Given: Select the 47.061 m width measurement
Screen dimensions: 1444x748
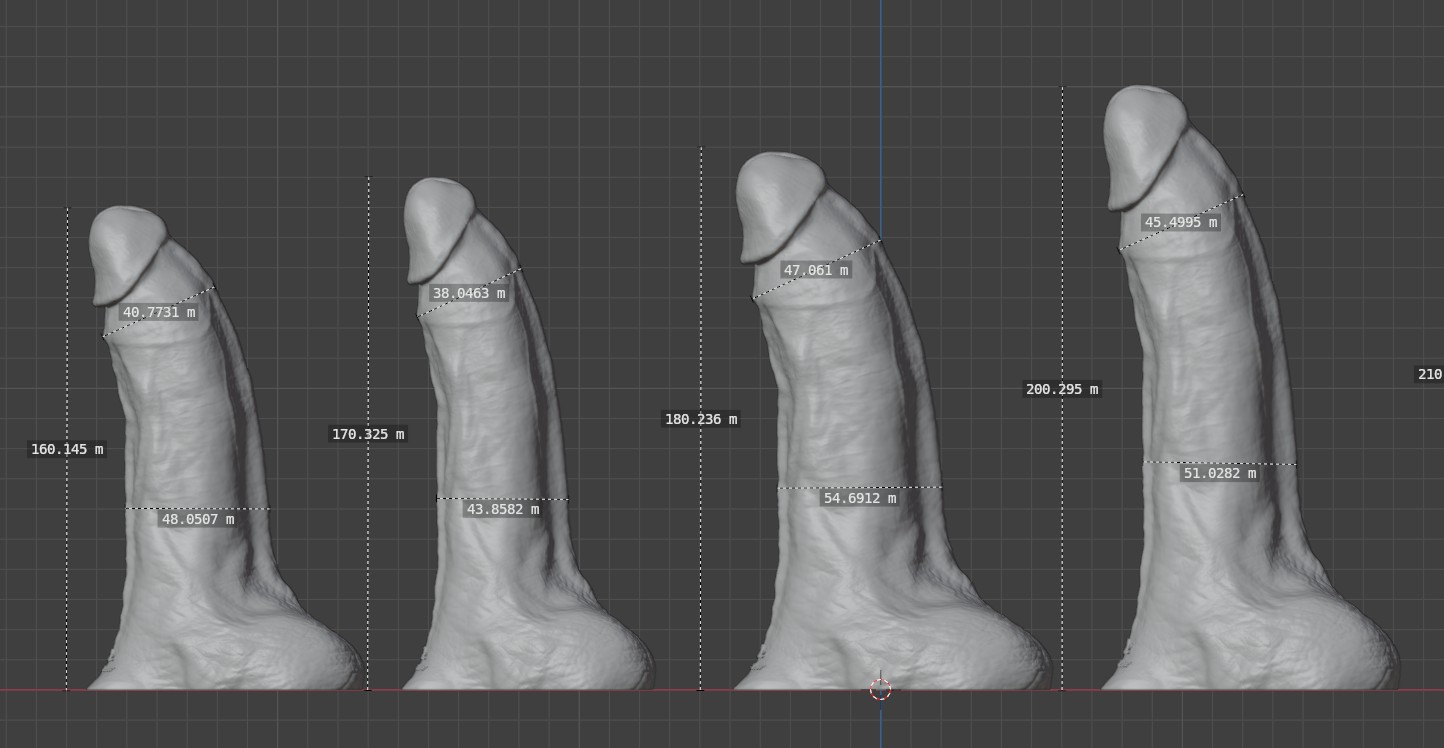Looking at the screenshot, I should tap(816, 270).
